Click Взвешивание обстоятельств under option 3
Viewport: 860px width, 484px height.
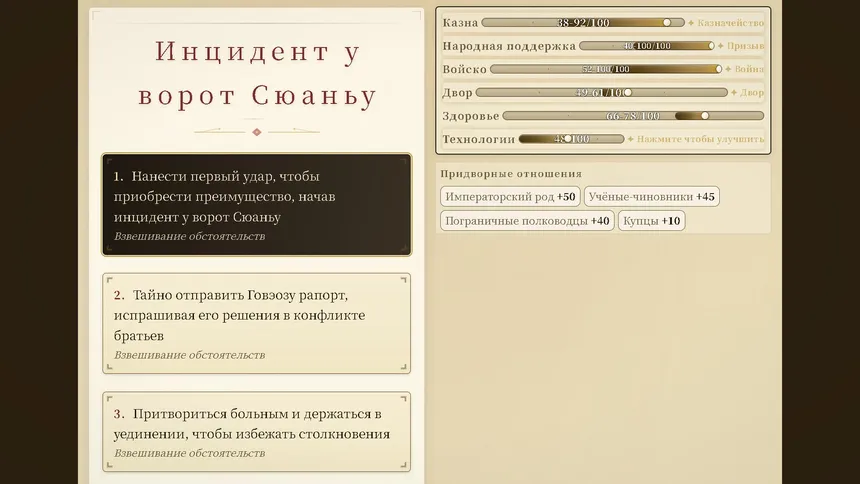190,453
